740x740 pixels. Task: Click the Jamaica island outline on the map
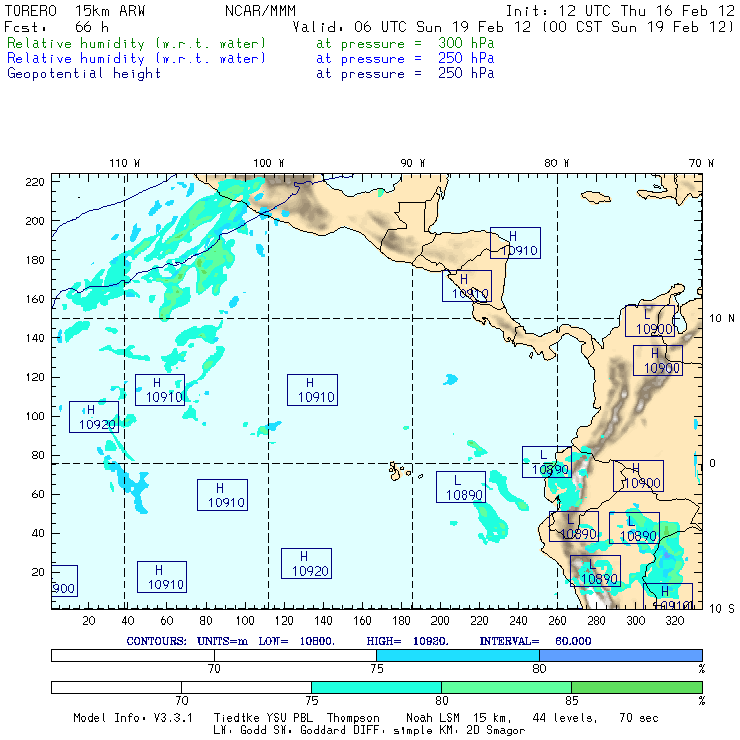596,197
